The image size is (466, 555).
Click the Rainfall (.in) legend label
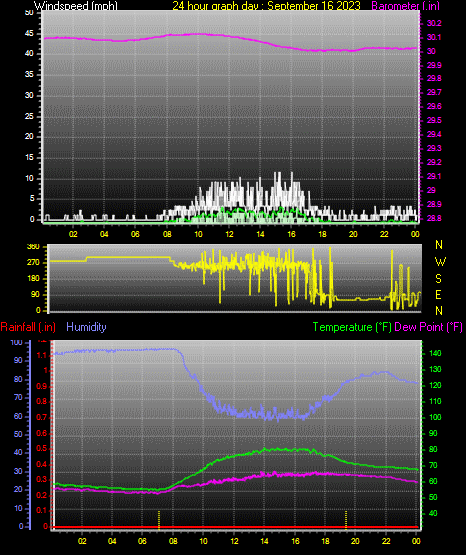28,327
